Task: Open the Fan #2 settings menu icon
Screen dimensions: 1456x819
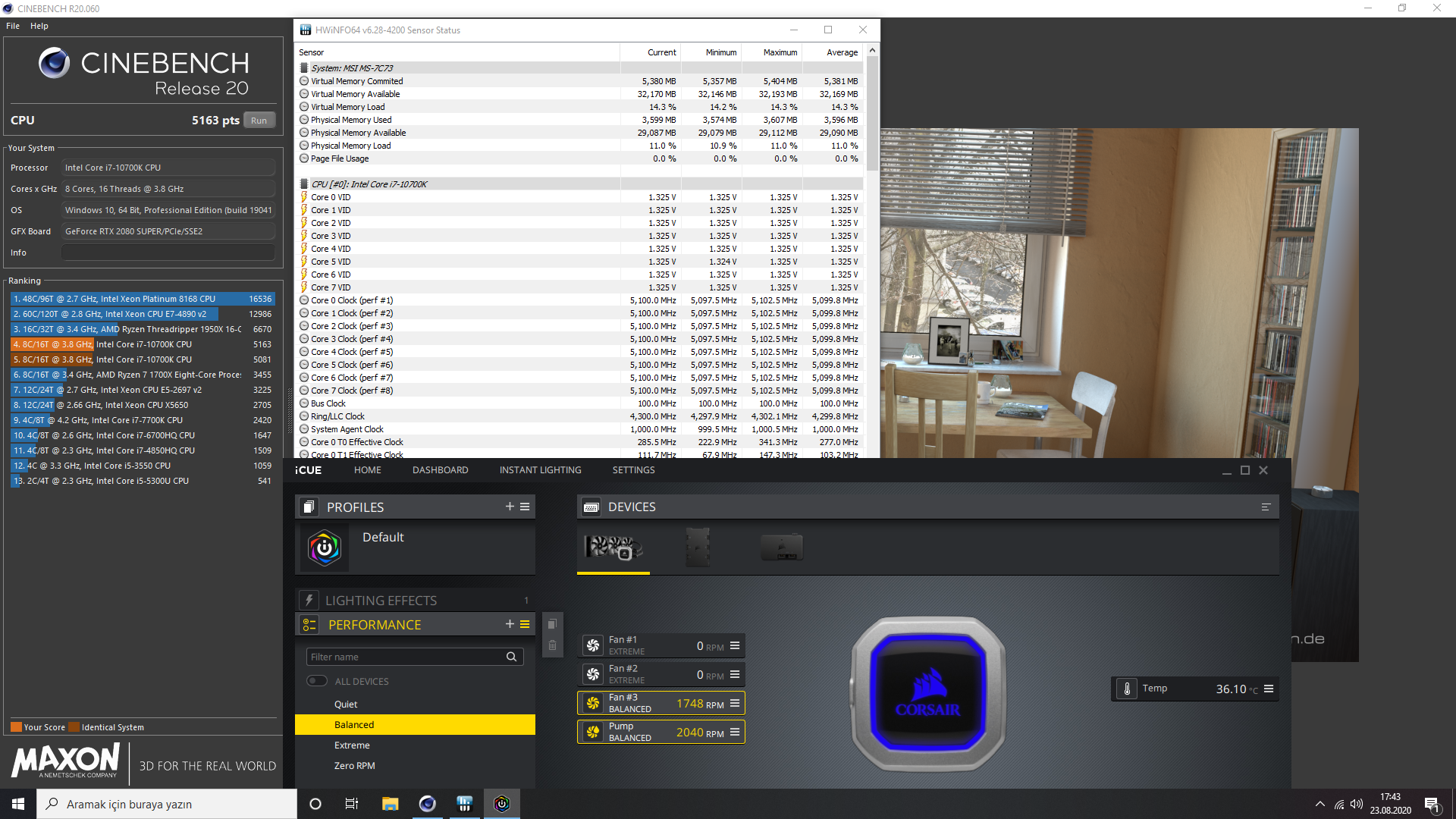Action: point(734,674)
